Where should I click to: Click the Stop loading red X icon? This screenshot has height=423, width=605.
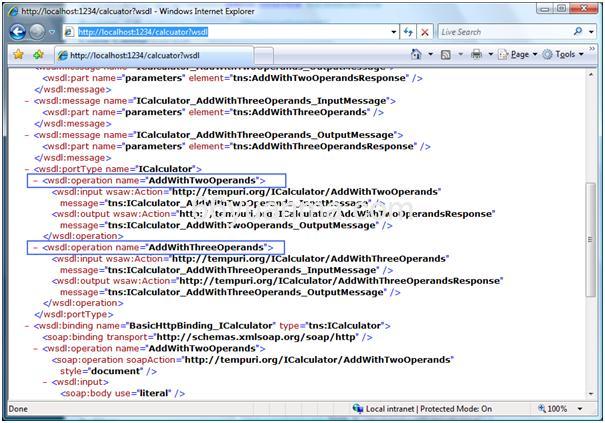pyautogui.click(x=425, y=32)
